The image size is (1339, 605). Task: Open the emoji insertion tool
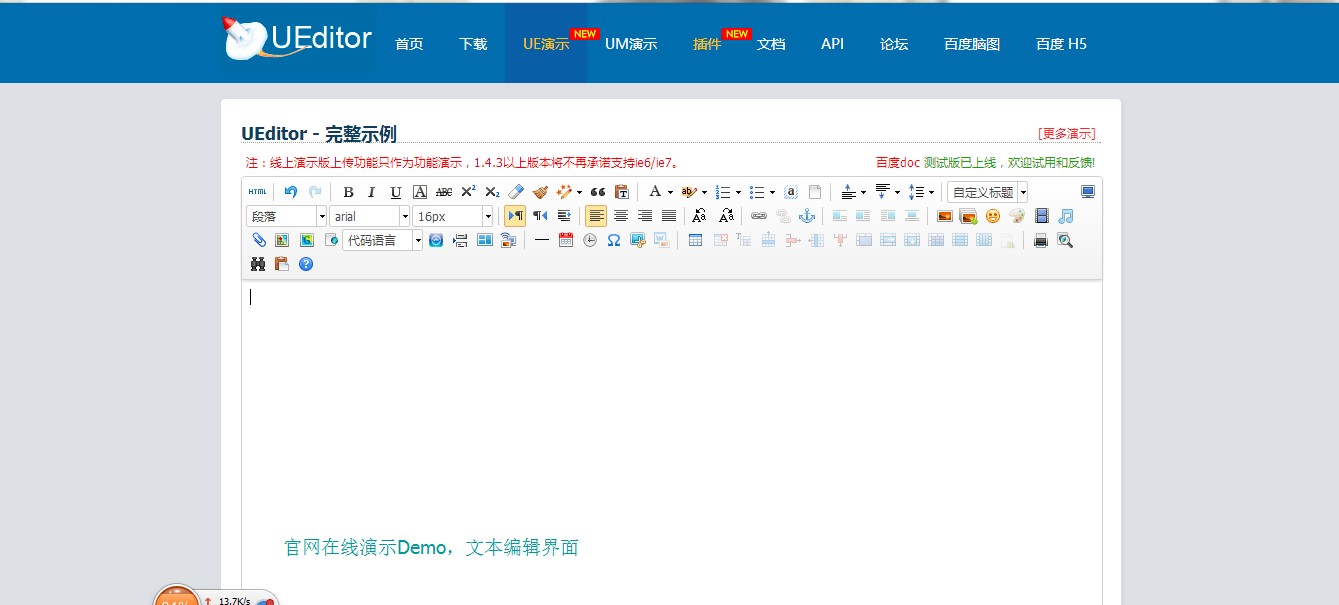coord(993,215)
